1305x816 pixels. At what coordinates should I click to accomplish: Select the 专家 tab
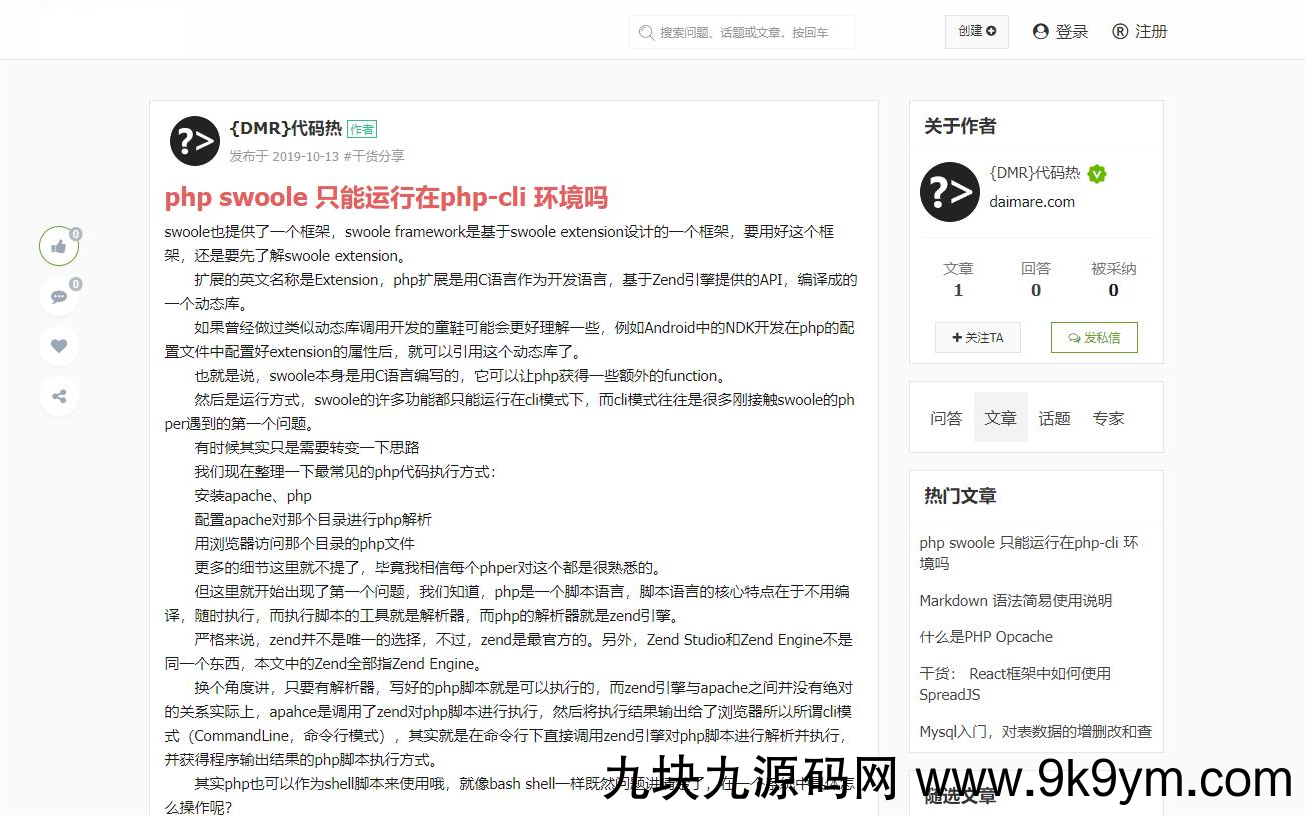[1108, 418]
